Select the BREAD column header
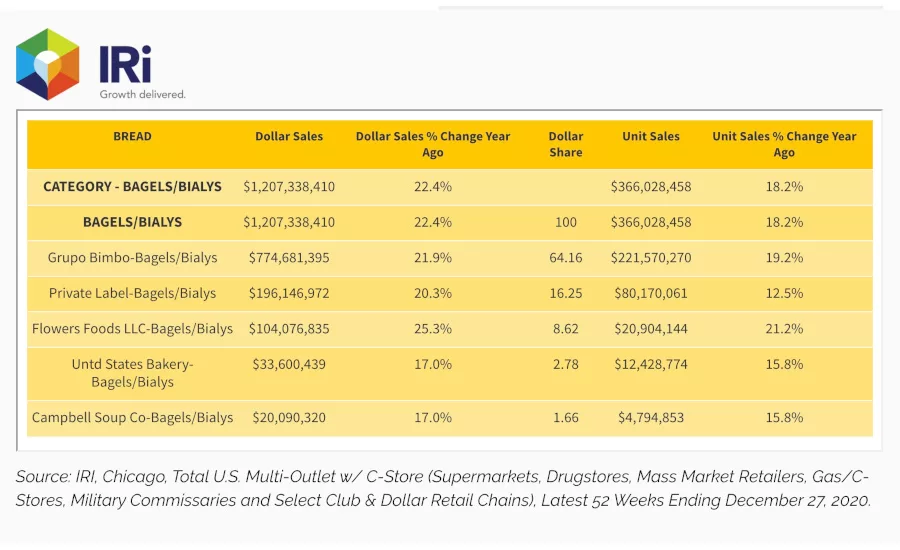 click(133, 137)
